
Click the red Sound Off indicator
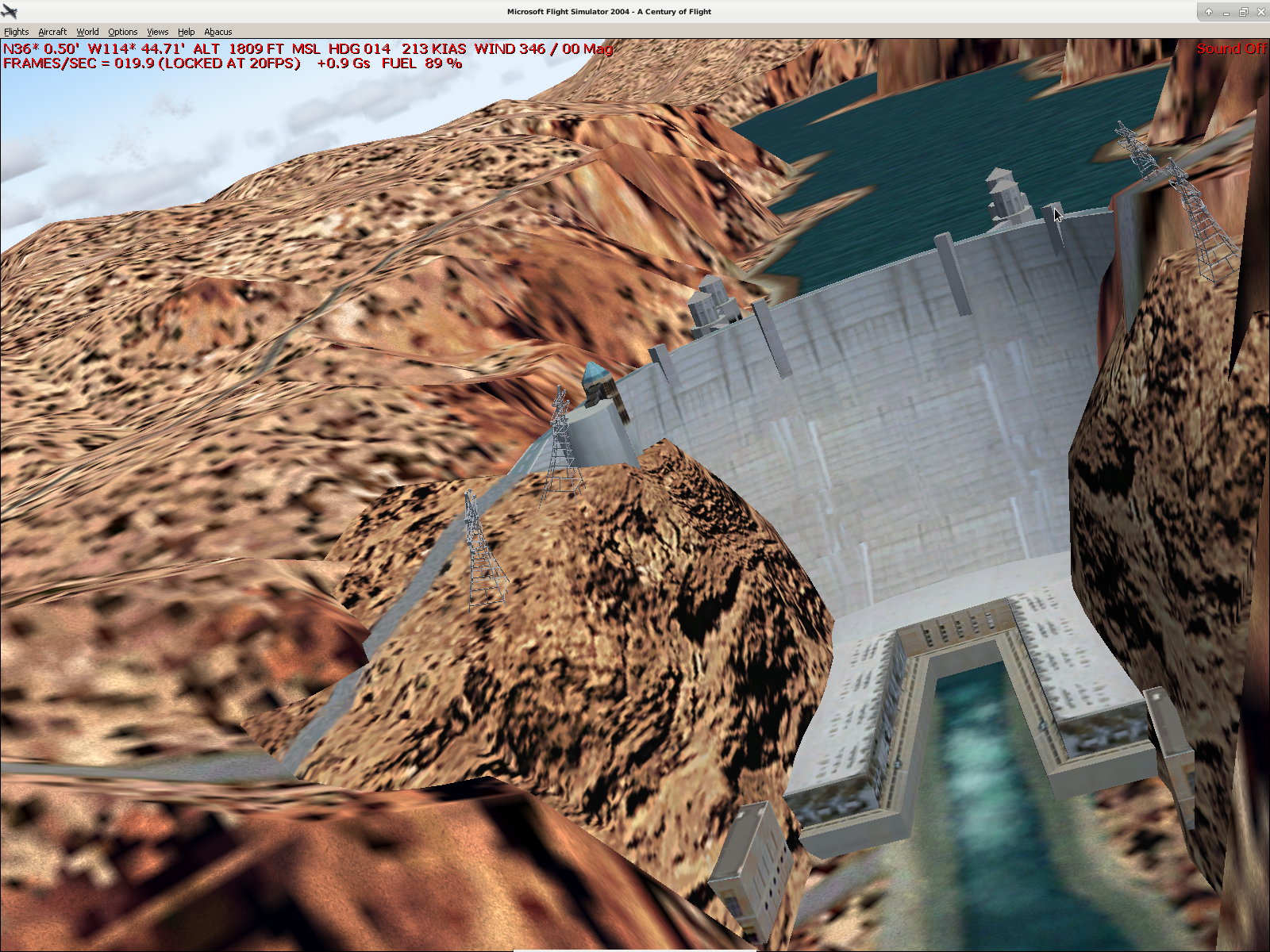coord(1231,48)
